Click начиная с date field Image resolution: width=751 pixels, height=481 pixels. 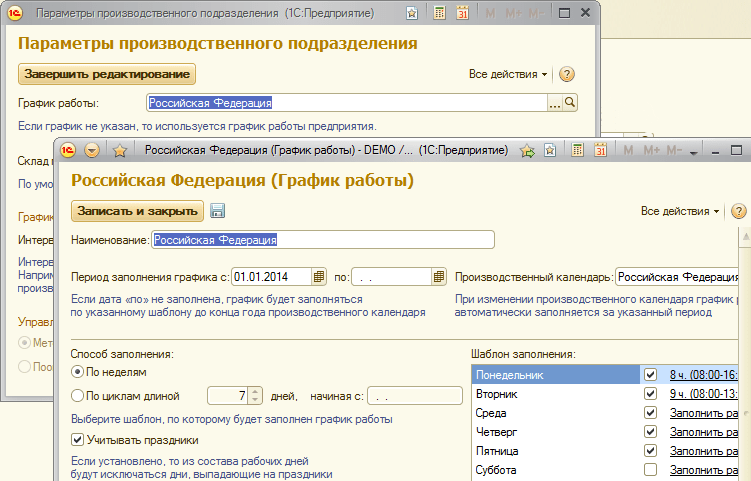tap(415, 396)
